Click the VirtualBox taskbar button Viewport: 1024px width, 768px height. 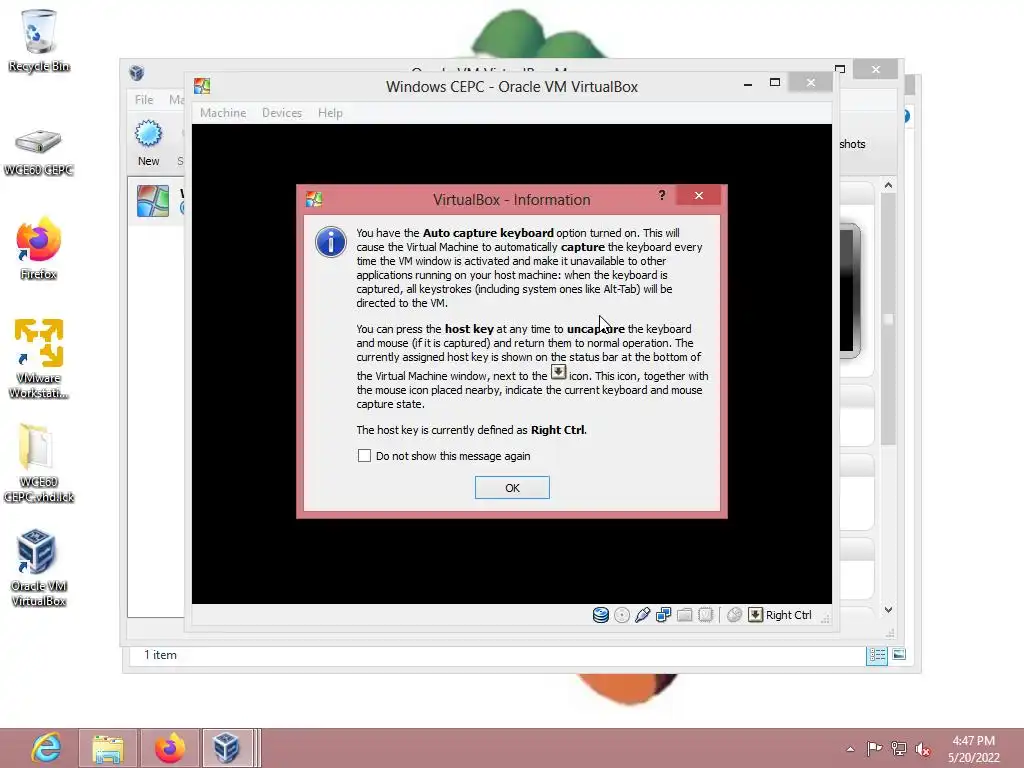tap(227, 748)
